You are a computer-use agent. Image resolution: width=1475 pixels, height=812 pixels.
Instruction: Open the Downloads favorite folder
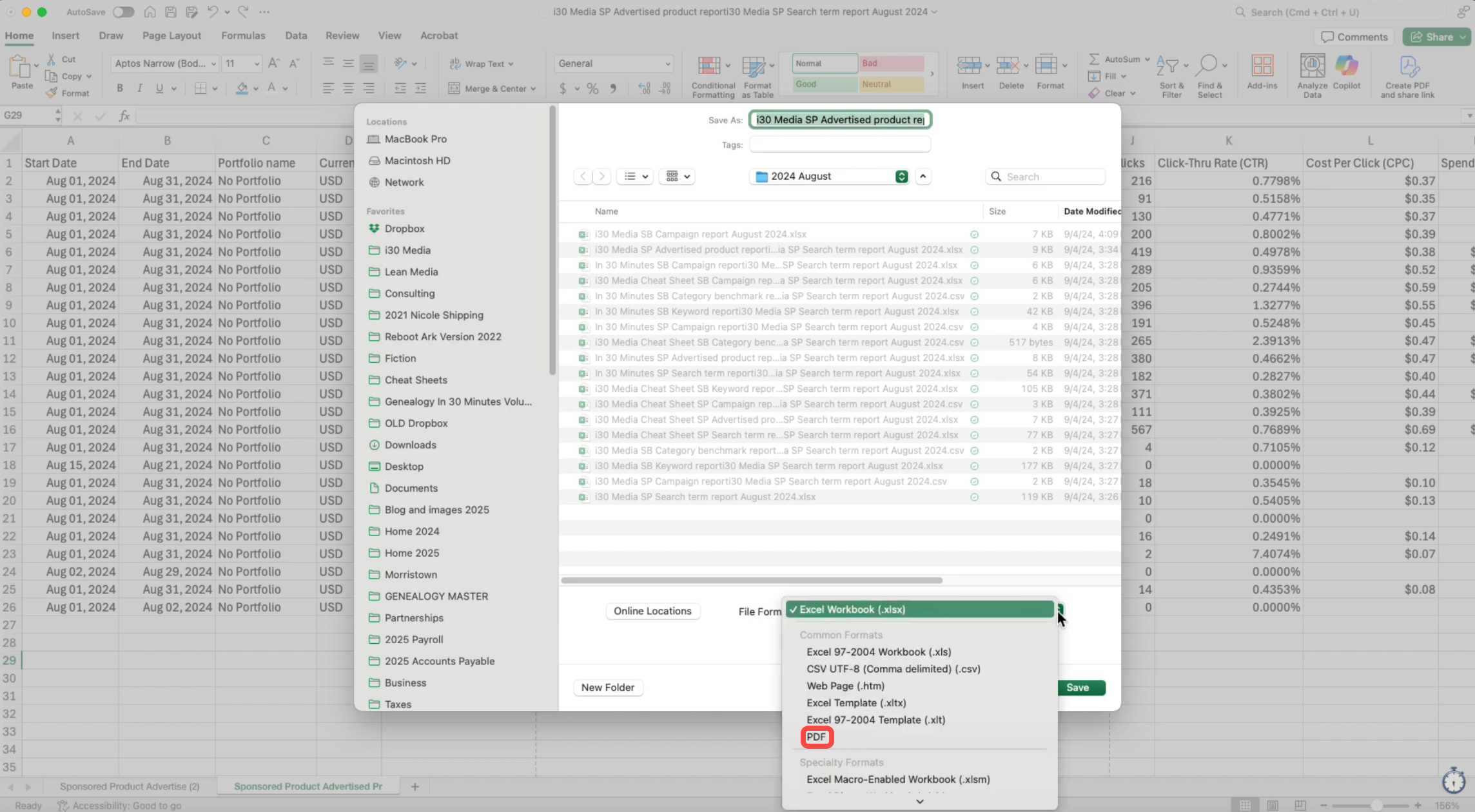(410, 445)
